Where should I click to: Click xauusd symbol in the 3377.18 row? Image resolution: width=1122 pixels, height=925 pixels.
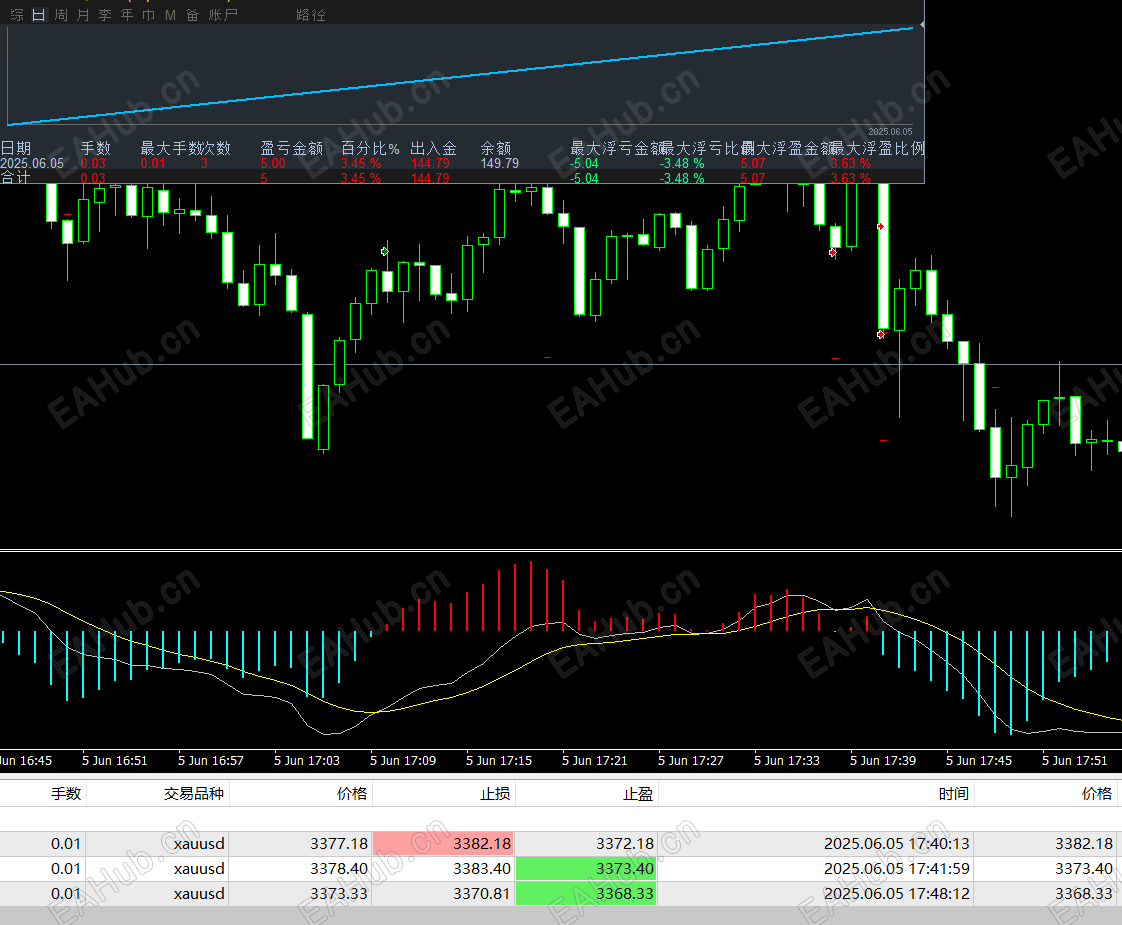tap(199, 843)
